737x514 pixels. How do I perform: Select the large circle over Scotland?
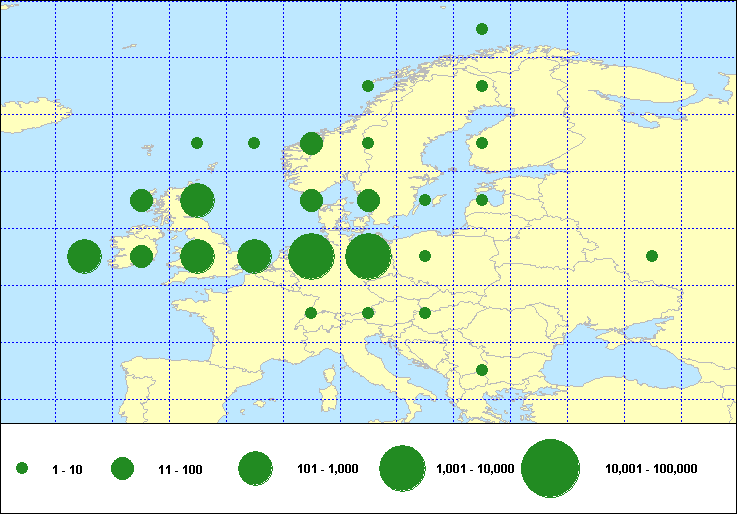[197, 200]
